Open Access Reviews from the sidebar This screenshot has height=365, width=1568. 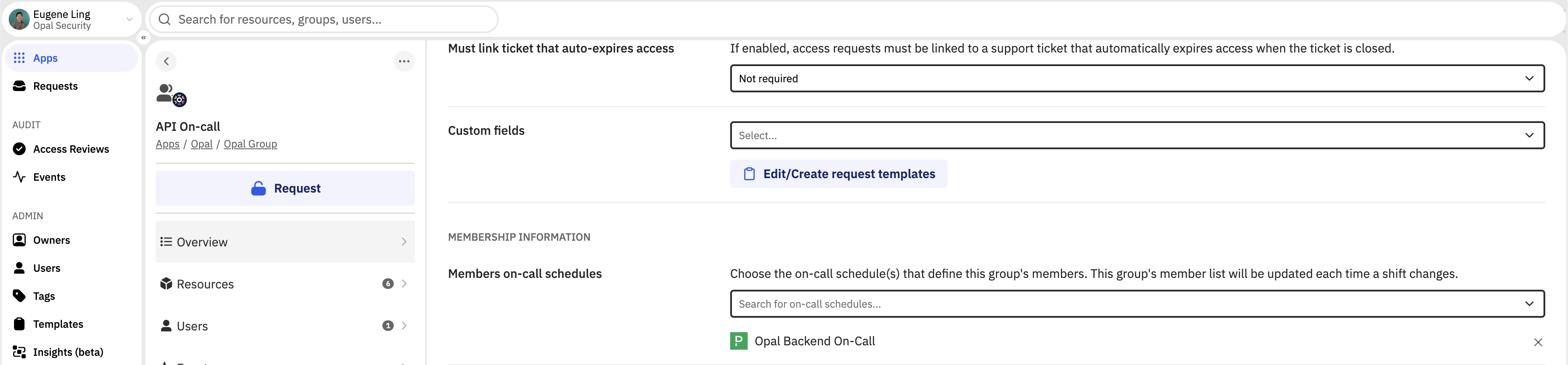[x=70, y=149]
